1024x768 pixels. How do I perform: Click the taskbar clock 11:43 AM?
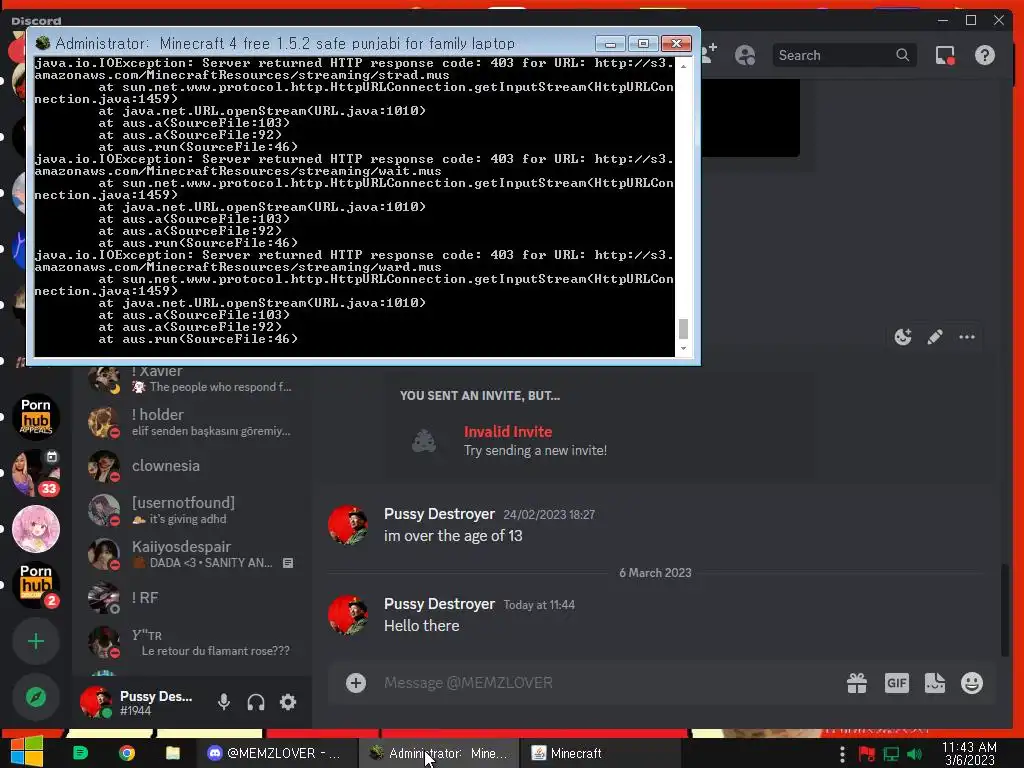click(x=969, y=754)
